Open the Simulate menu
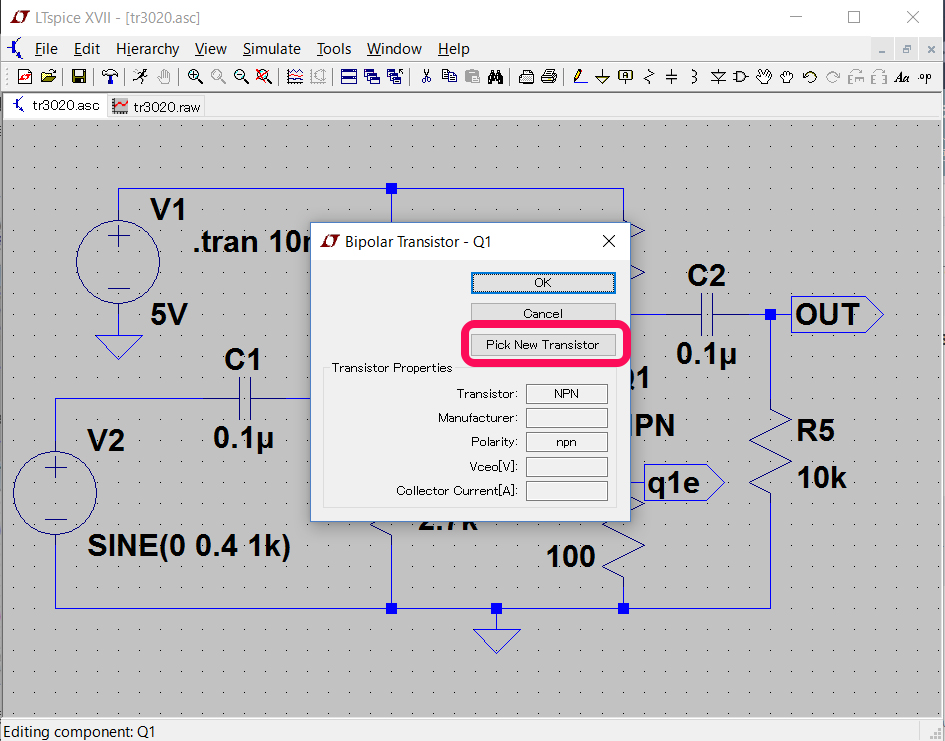945x741 pixels. coord(271,49)
